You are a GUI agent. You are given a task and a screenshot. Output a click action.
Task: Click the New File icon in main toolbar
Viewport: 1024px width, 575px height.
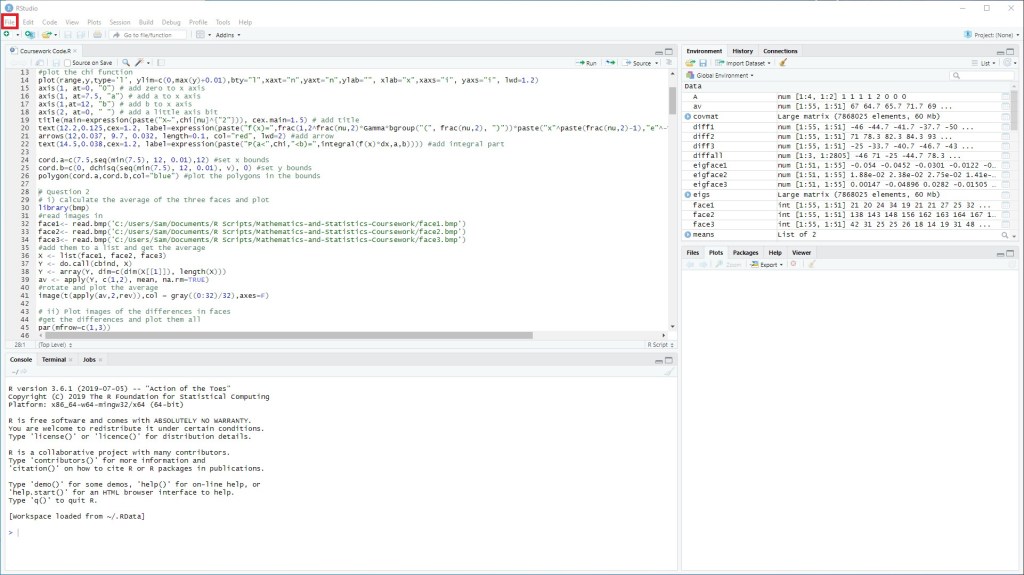6,35
